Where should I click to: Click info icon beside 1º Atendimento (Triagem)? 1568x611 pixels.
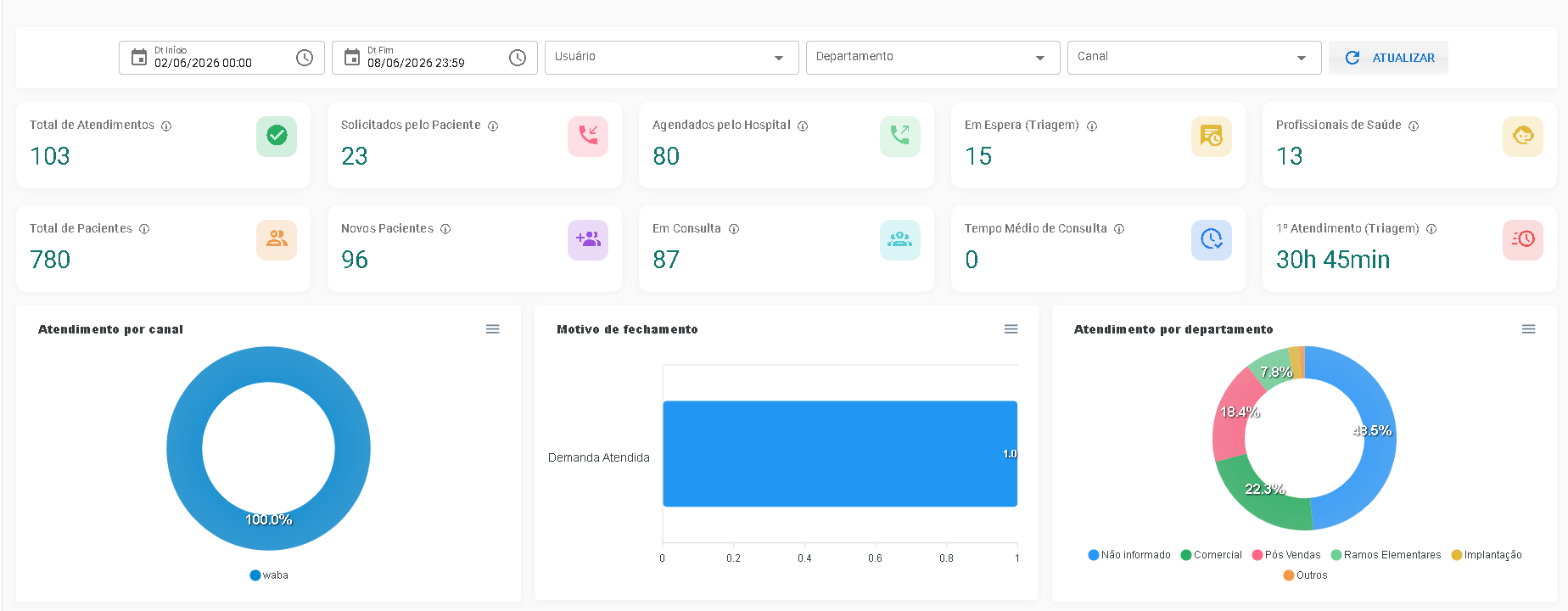tap(1431, 229)
